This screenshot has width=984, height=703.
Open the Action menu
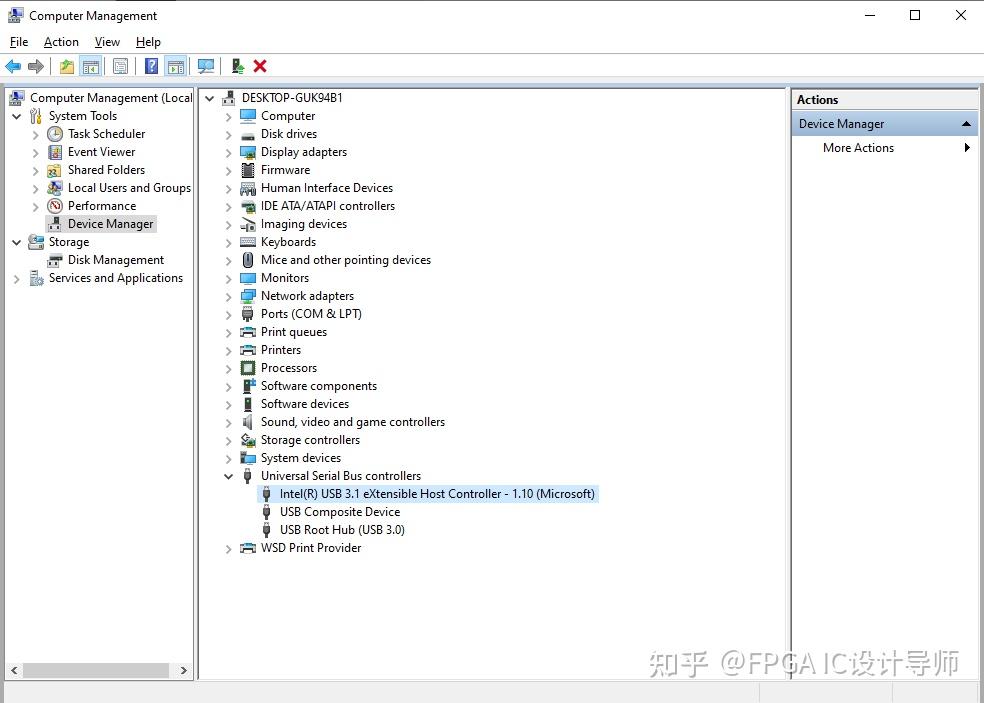[x=60, y=42]
